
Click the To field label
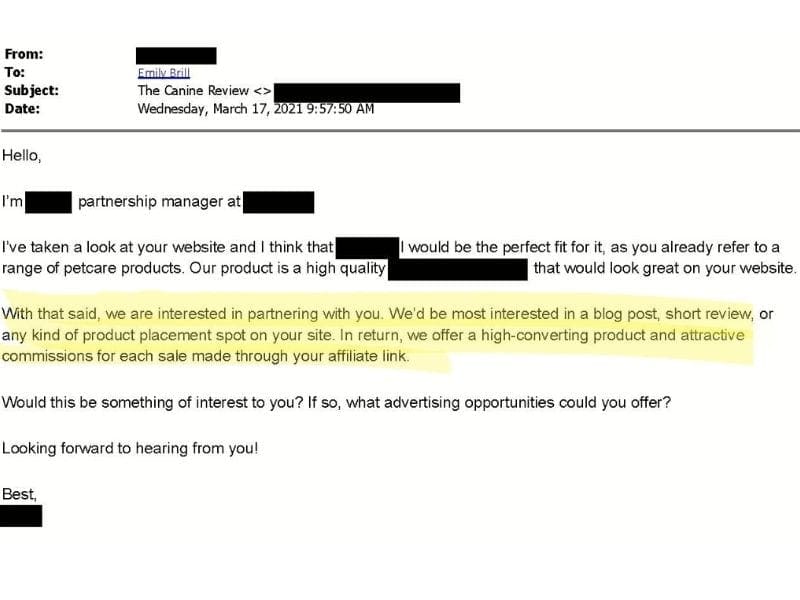[15, 72]
